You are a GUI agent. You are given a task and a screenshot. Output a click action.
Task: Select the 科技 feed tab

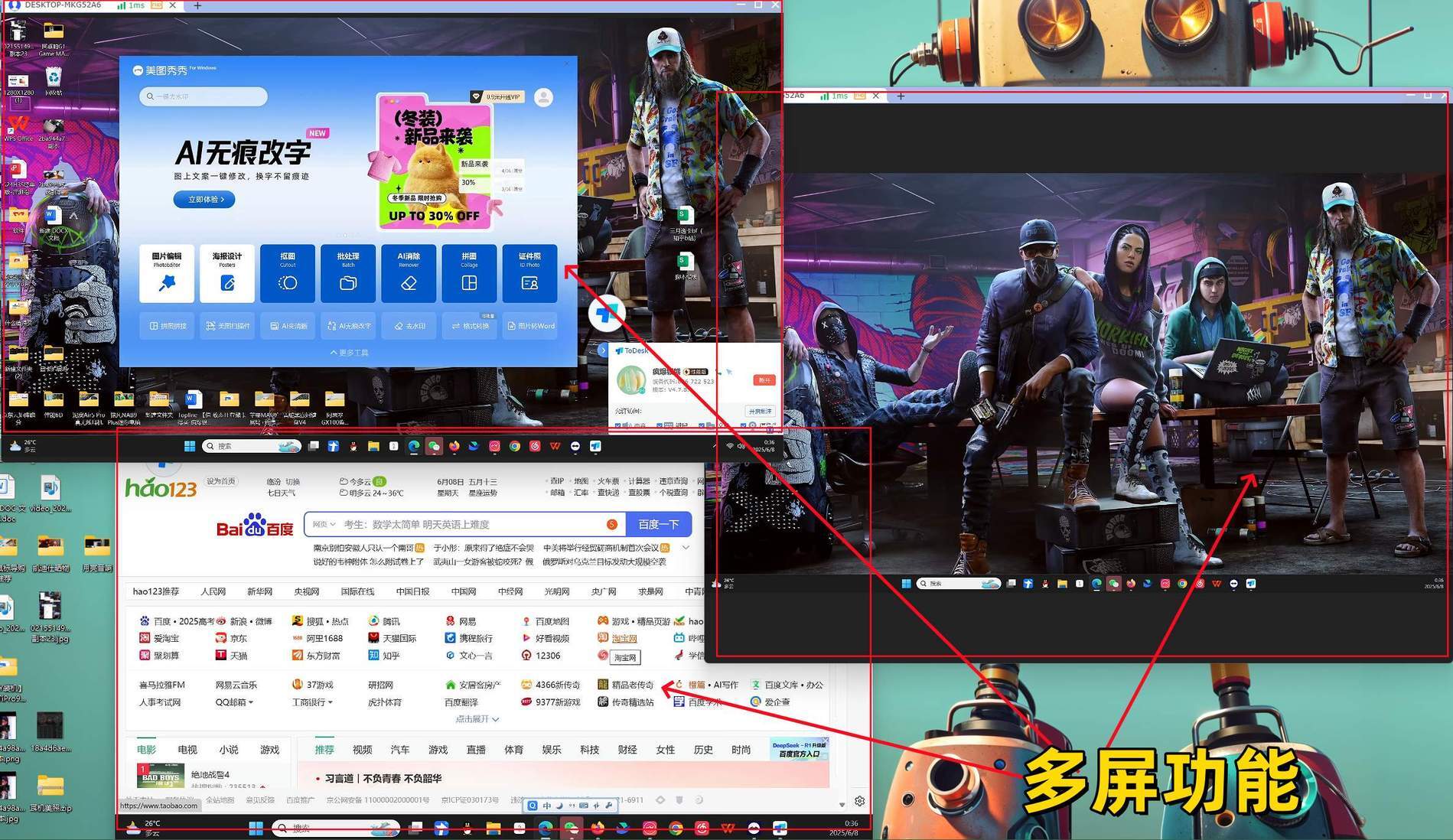590,750
